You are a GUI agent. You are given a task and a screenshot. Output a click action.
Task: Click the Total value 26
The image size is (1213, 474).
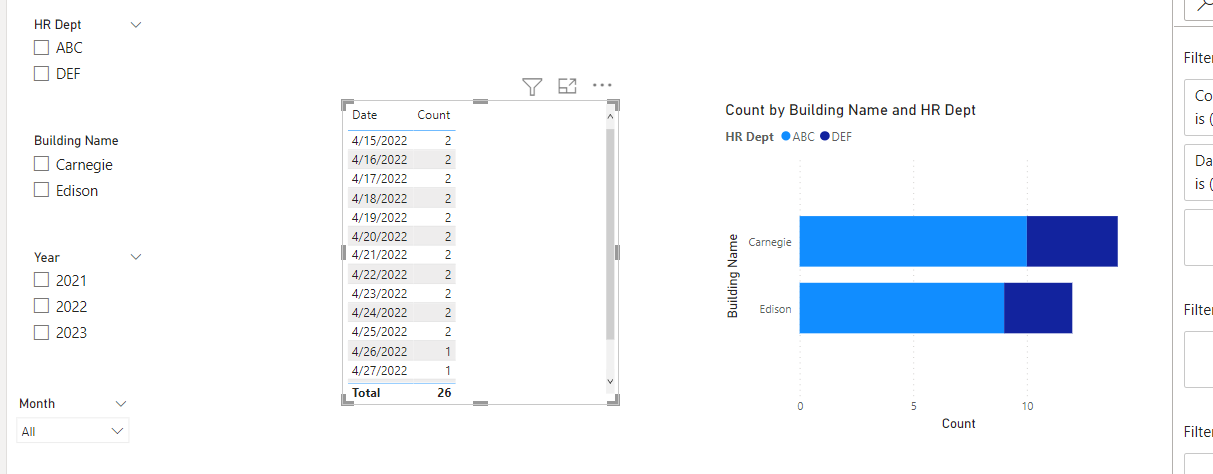(444, 393)
